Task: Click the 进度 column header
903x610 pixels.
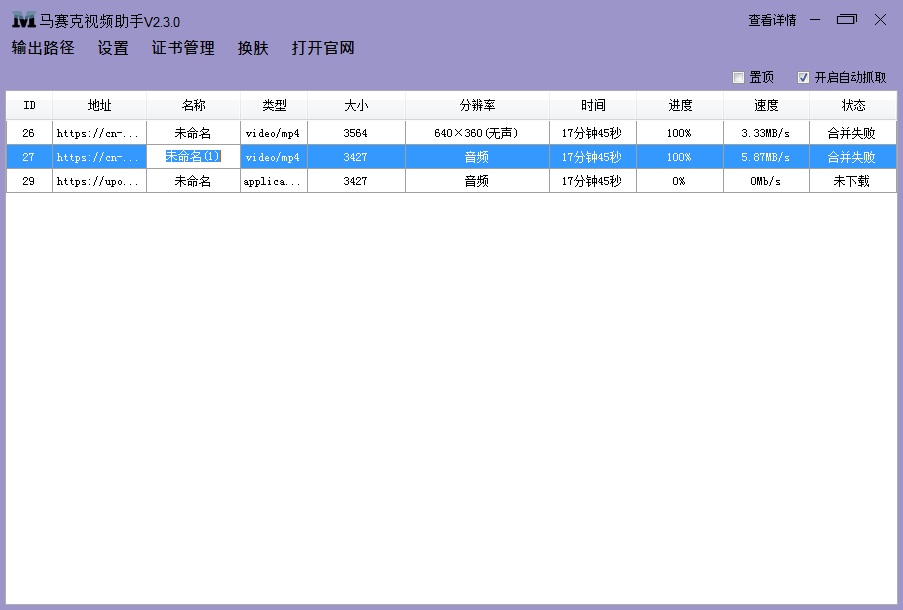Action: [x=680, y=105]
